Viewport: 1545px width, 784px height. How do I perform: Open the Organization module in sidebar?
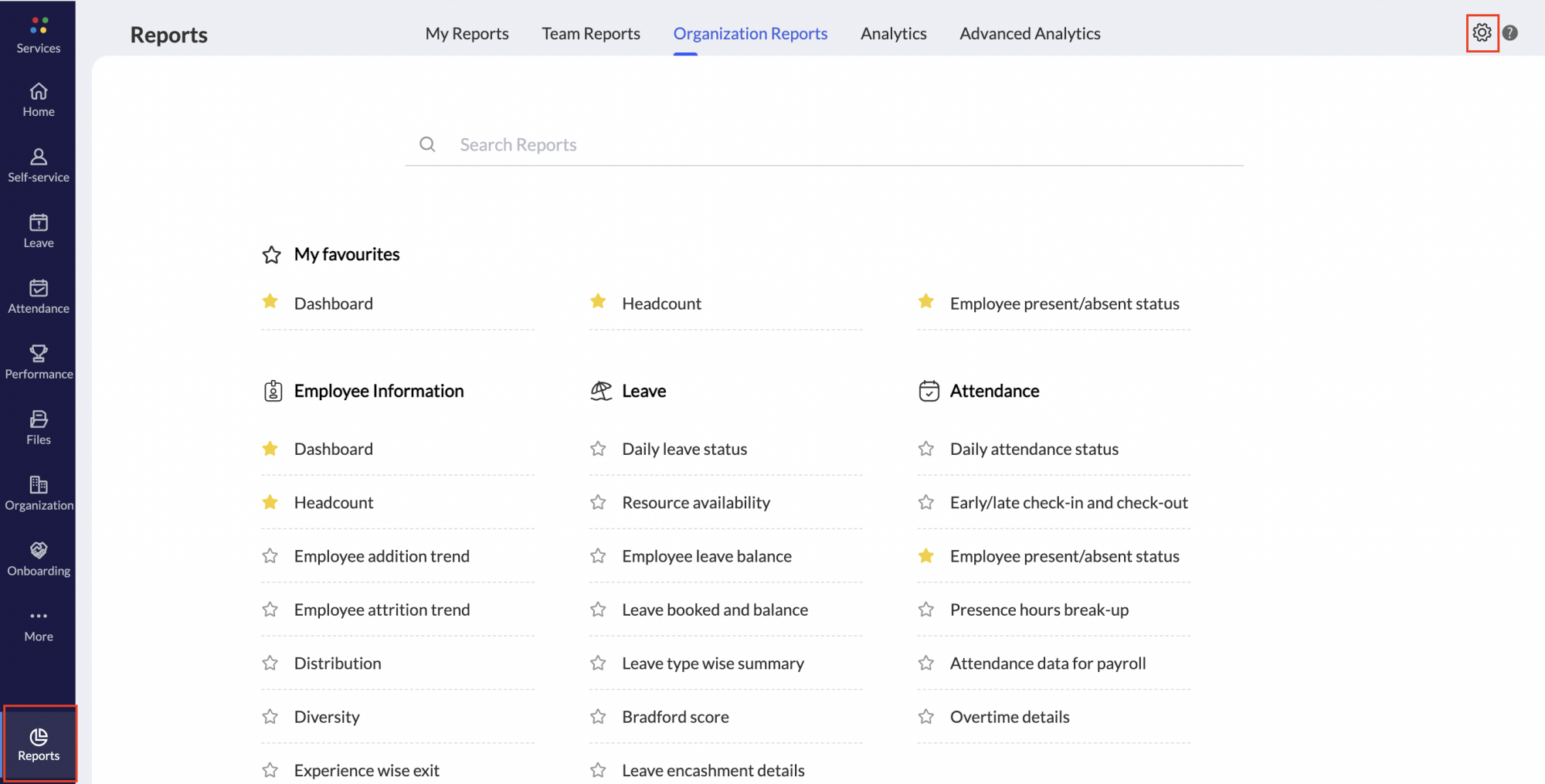click(39, 494)
